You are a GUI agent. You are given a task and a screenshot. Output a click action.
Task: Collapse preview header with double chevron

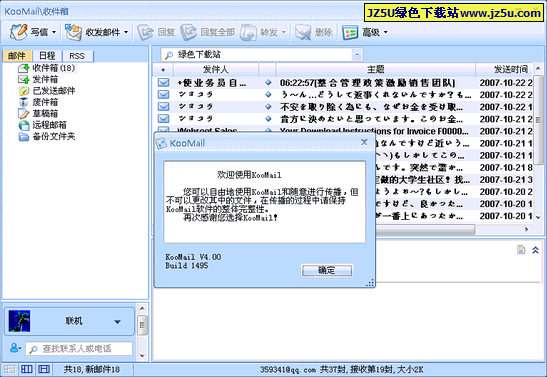[x=535, y=250]
